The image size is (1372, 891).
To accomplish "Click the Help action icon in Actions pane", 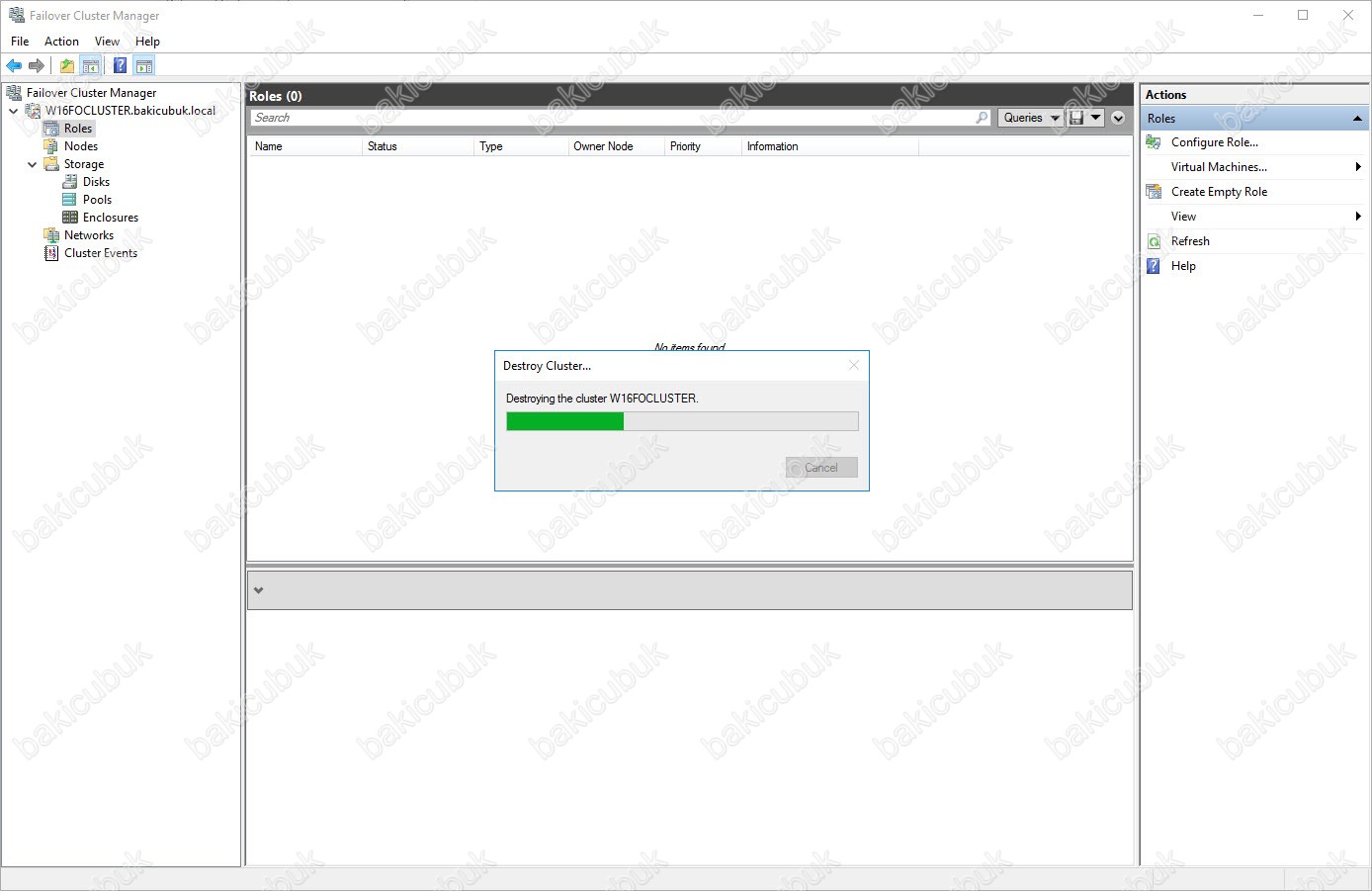I will (1154, 266).
